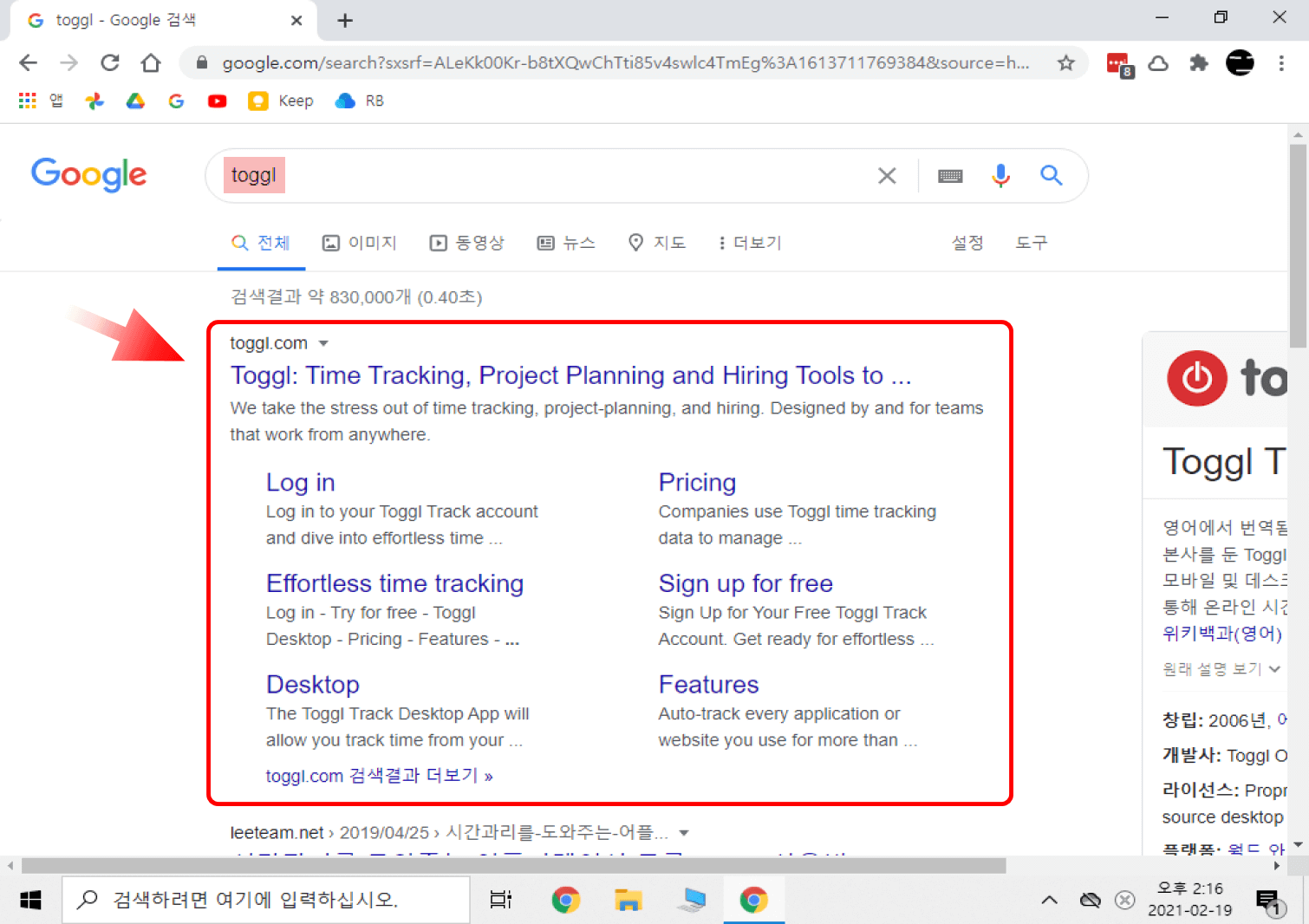1309x924 pixels.
Task: Open 도구 search tools
Action: tap(1032, 243)
